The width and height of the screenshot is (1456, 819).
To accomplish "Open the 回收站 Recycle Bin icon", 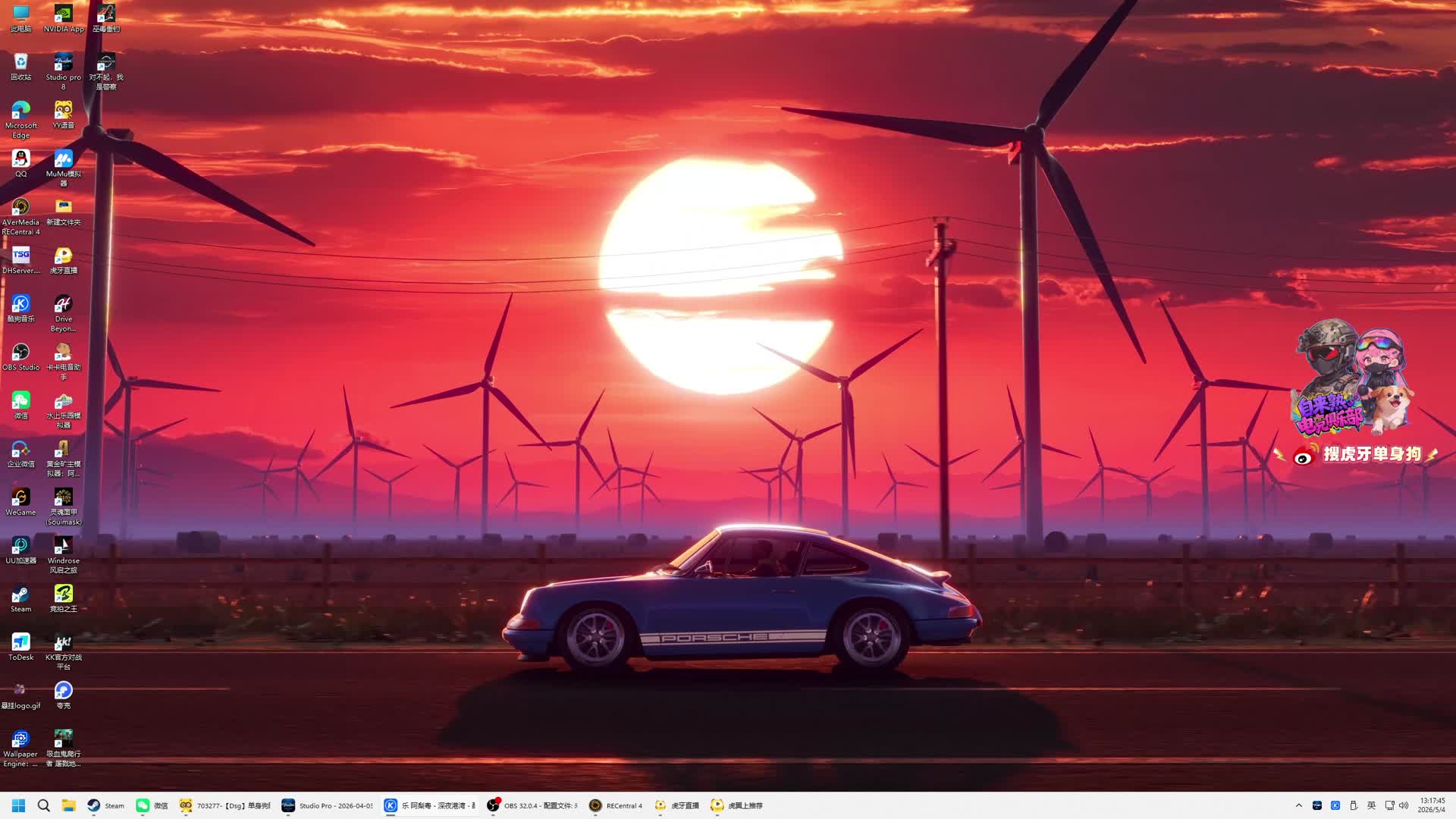I will 20,67.
